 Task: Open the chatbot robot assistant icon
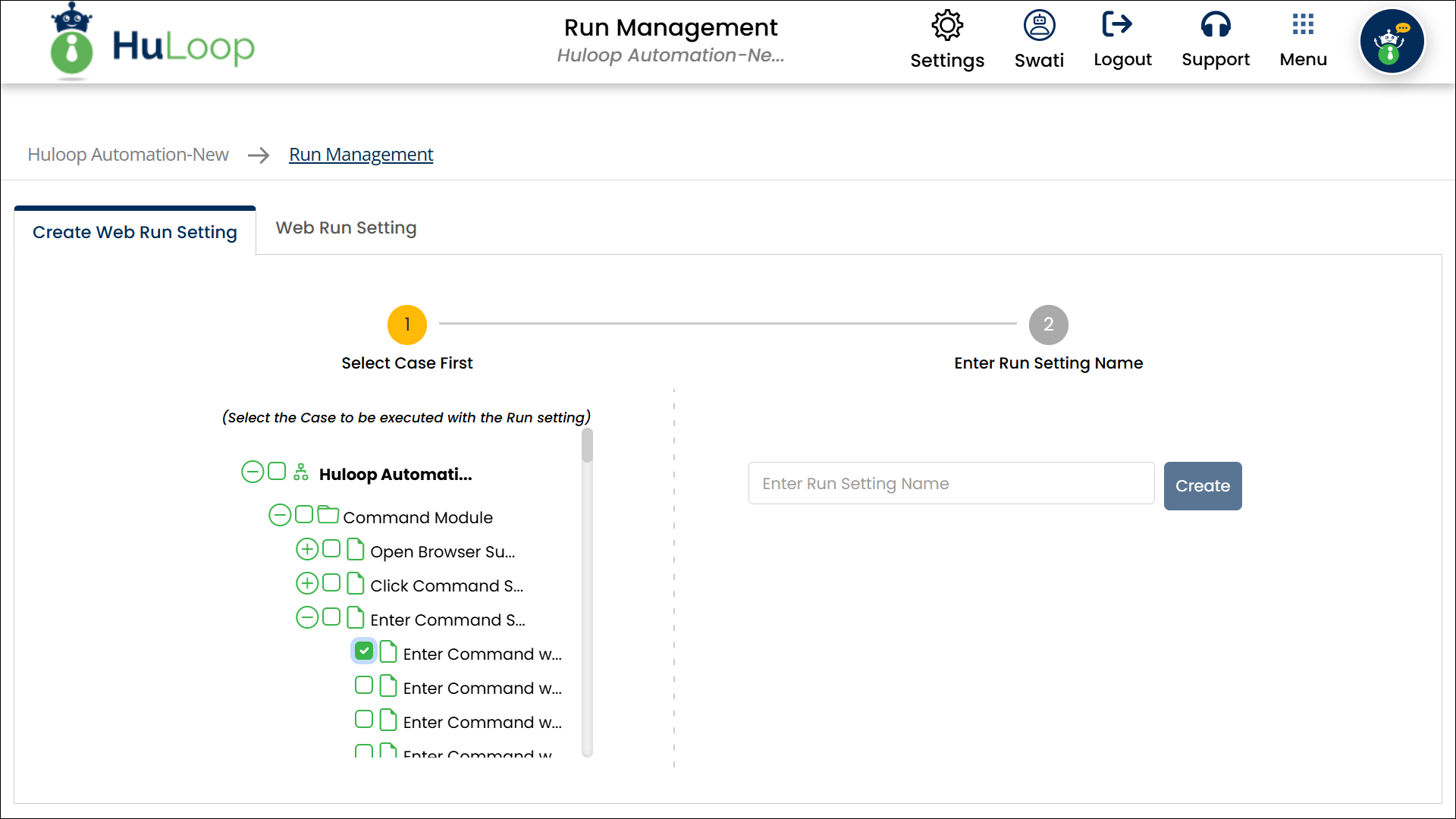click(x=1392, y=42)
